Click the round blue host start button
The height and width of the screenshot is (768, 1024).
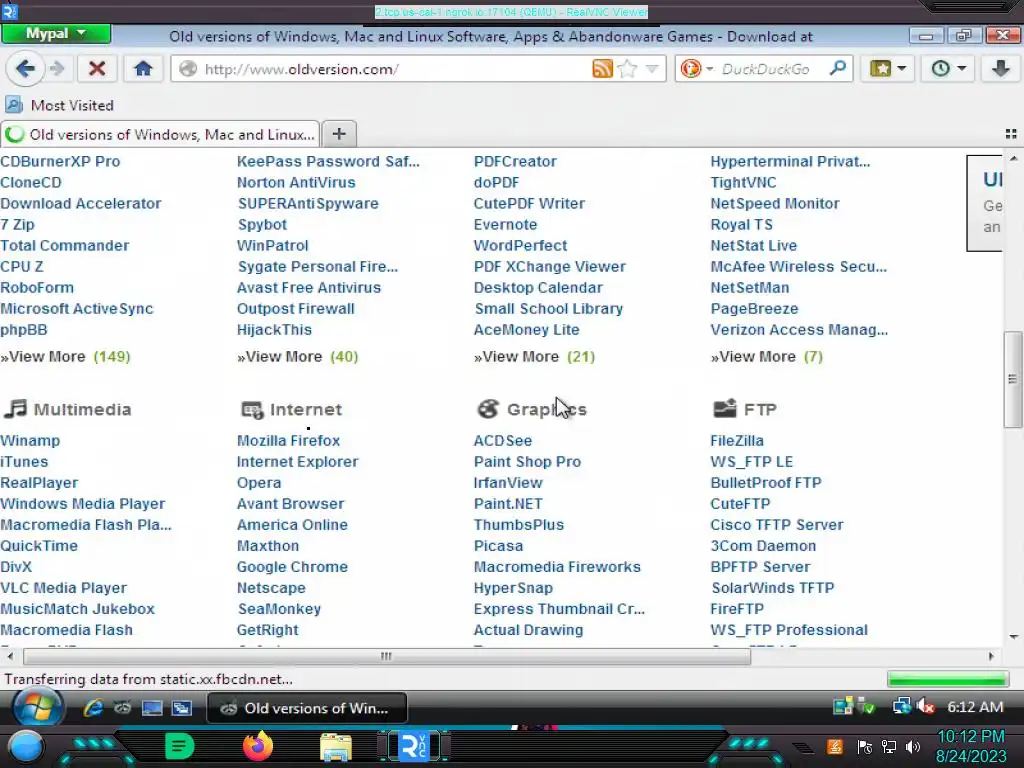point(25,746)
